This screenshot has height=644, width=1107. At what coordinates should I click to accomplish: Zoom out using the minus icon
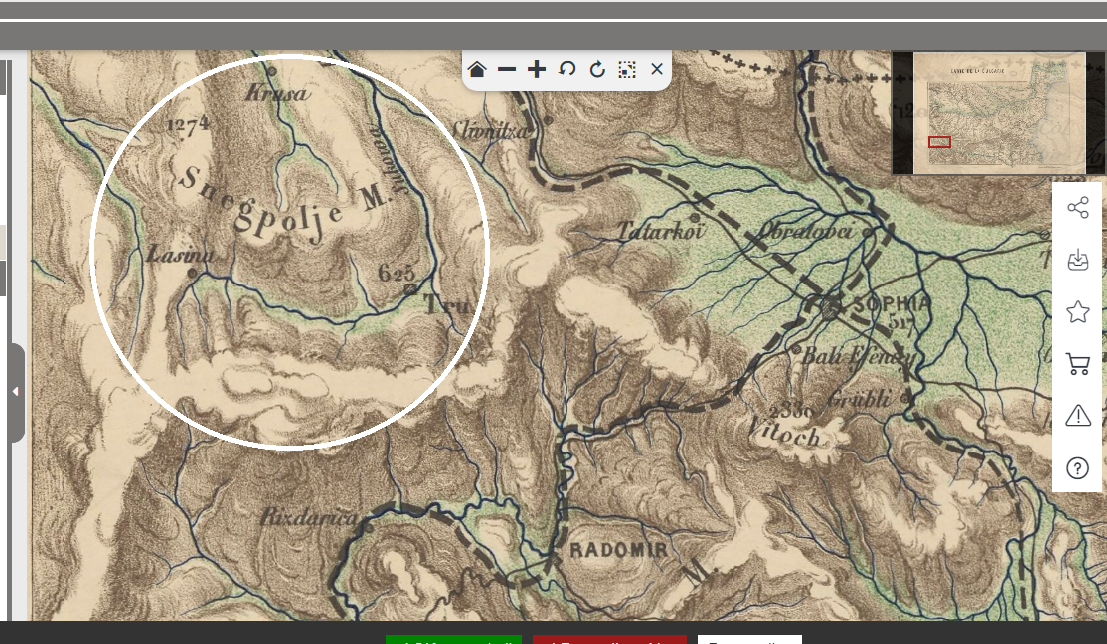click(x=507, y=69)
